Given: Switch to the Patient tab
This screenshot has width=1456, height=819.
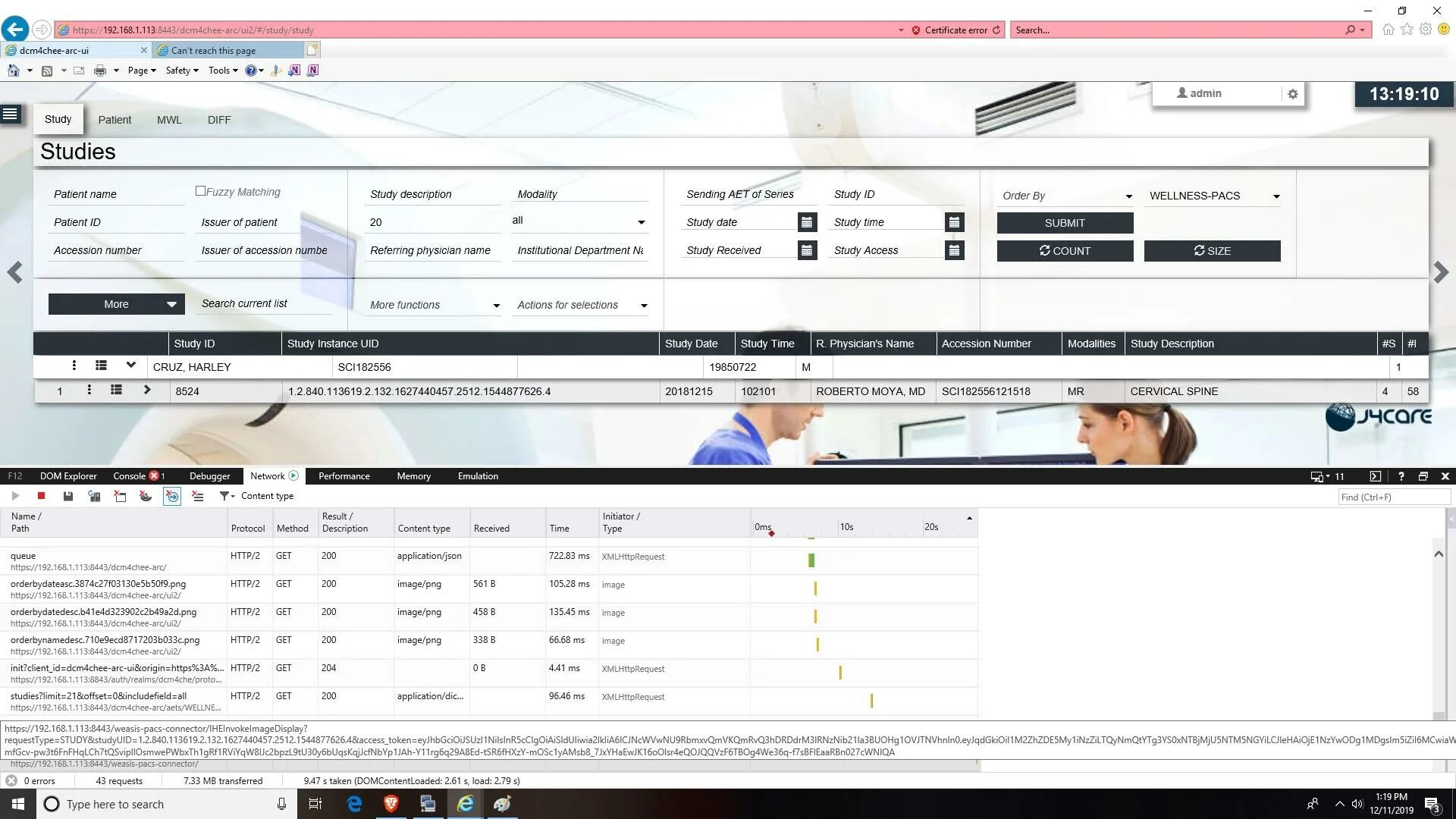Looking at the screenshot, I should click(115, 120).
